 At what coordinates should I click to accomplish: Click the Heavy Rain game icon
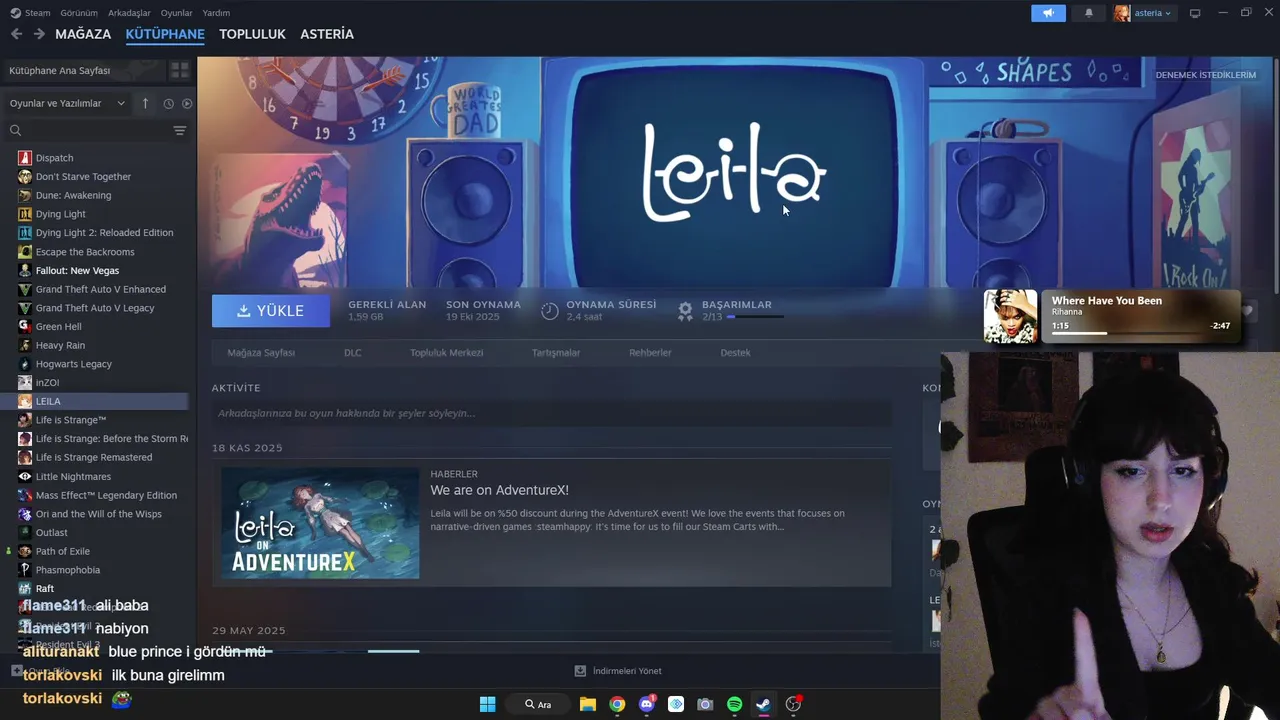25,345
